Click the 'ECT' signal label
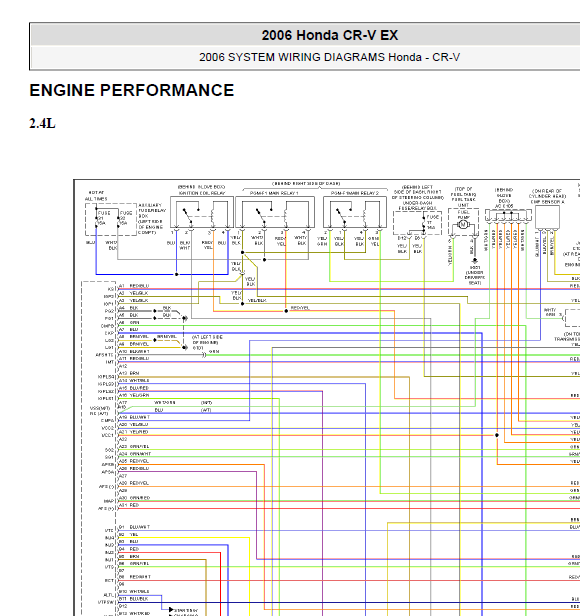 click(x=110, y=581)
